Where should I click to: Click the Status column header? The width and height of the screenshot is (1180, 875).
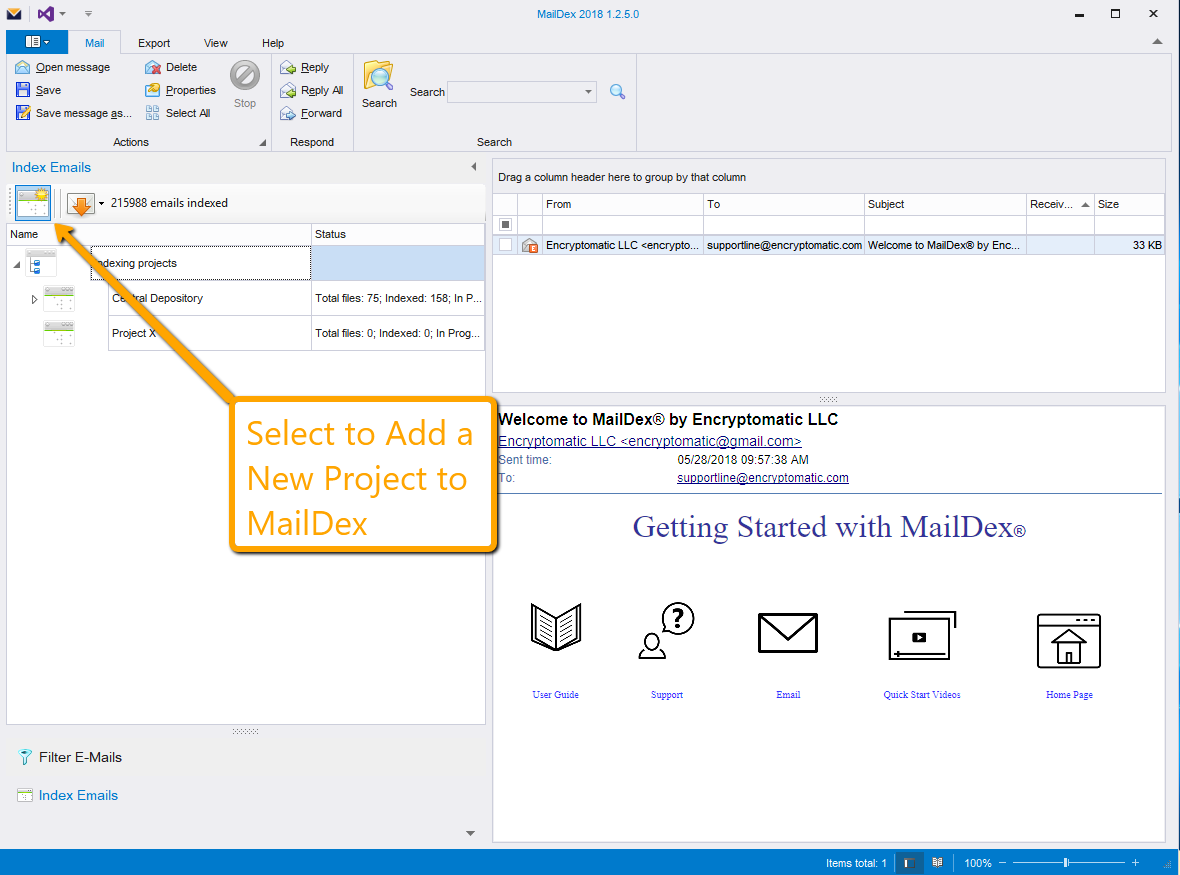pyautogui.click(x=397, y=234)
